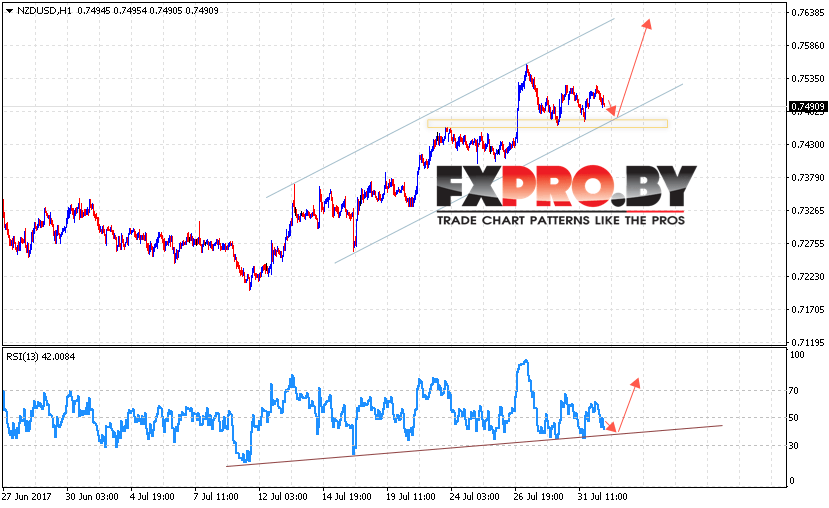Select the yellow support zone rectangle
829x508 pixels.
click(x=547, y=124)
